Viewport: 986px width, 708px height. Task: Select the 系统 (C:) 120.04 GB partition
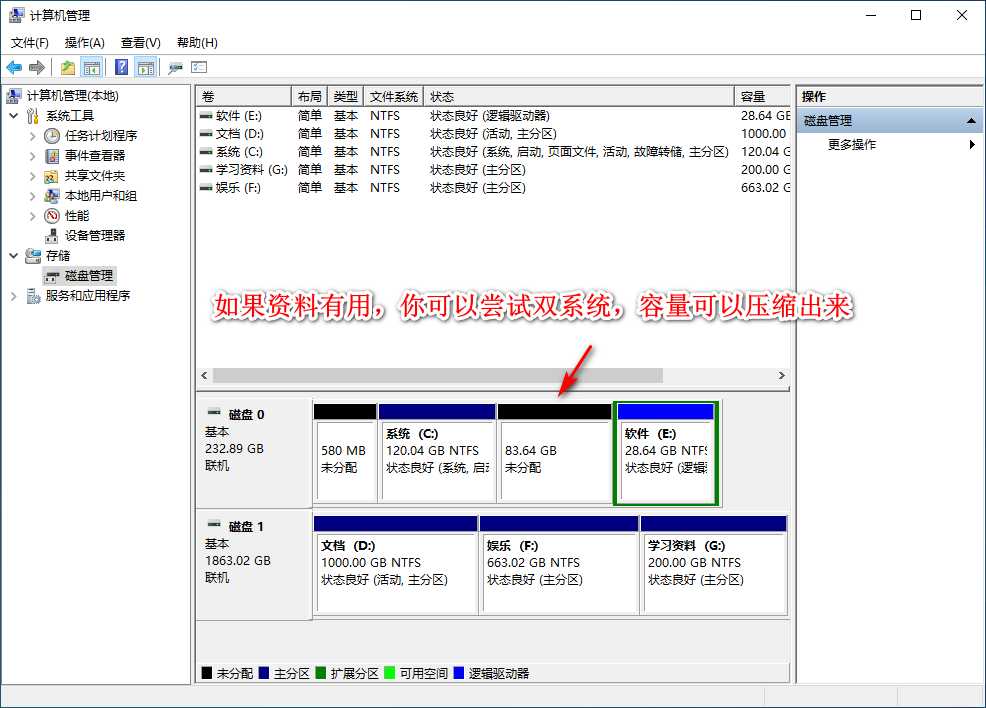coord(437,453)
